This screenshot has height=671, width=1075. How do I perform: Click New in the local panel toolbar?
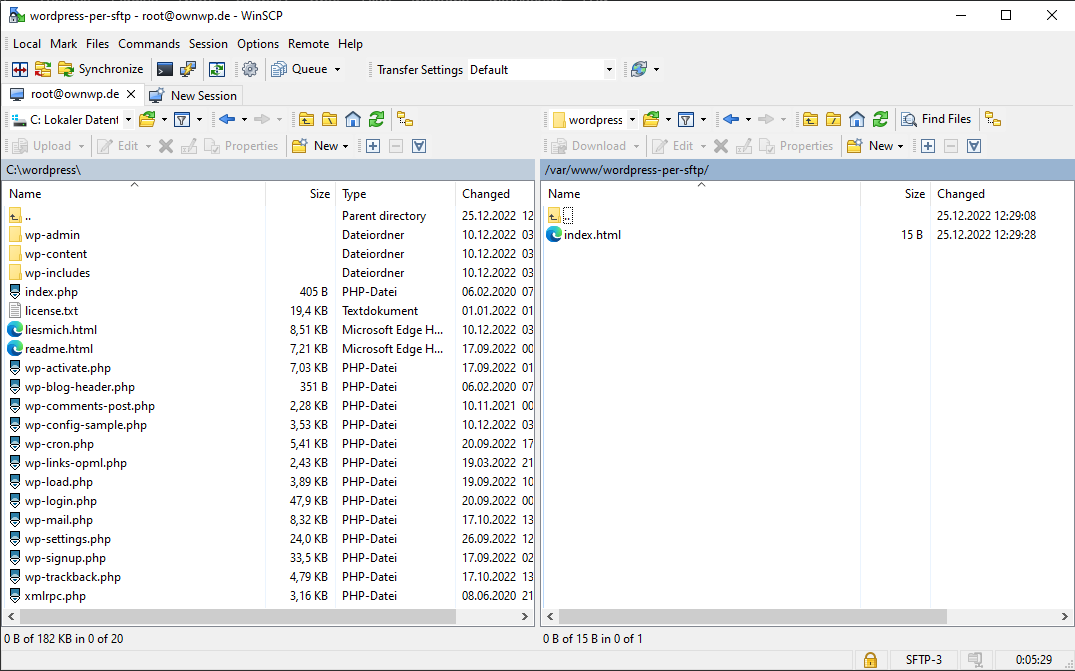(321, 145)
